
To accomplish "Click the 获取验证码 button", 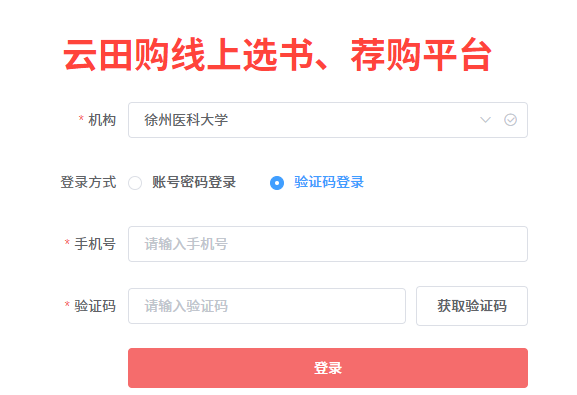I will [x=472, y=306].
